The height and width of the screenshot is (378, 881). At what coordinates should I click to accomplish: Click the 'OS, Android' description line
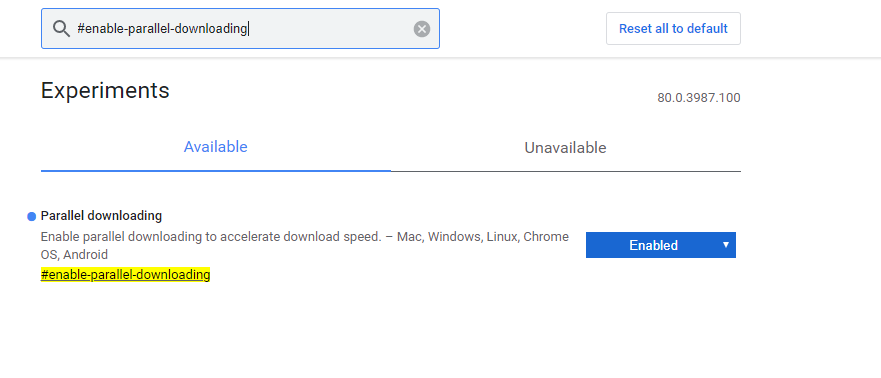point(74,254)
